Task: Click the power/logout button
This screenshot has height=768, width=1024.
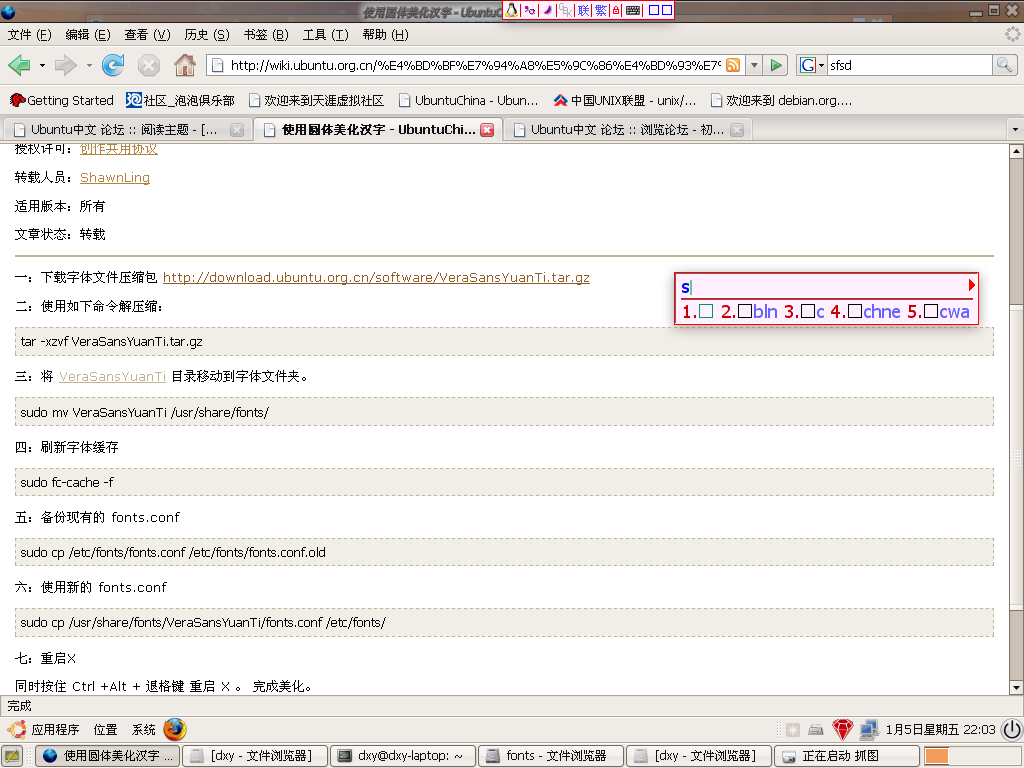Action: [x=1013, y=729]
